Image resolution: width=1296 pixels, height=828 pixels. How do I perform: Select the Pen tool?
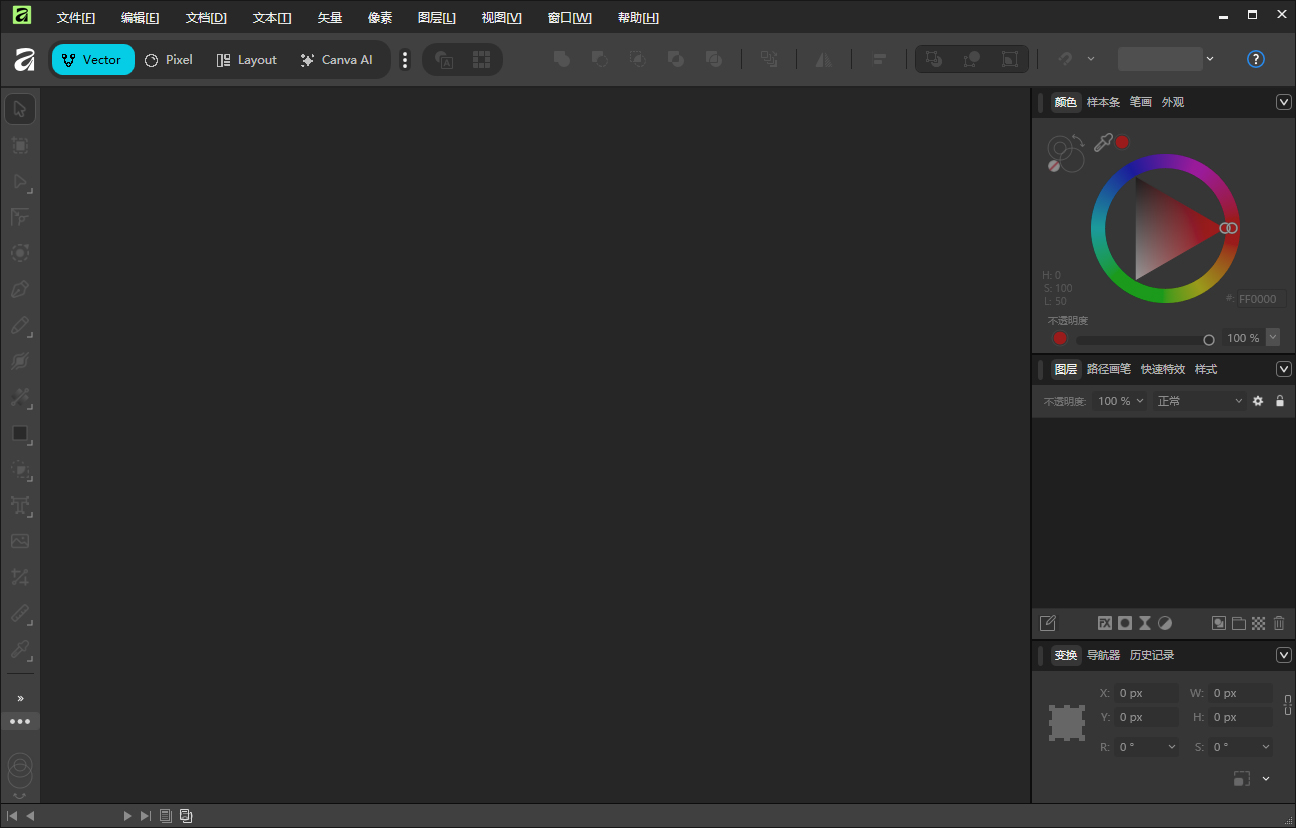point(20,289)
